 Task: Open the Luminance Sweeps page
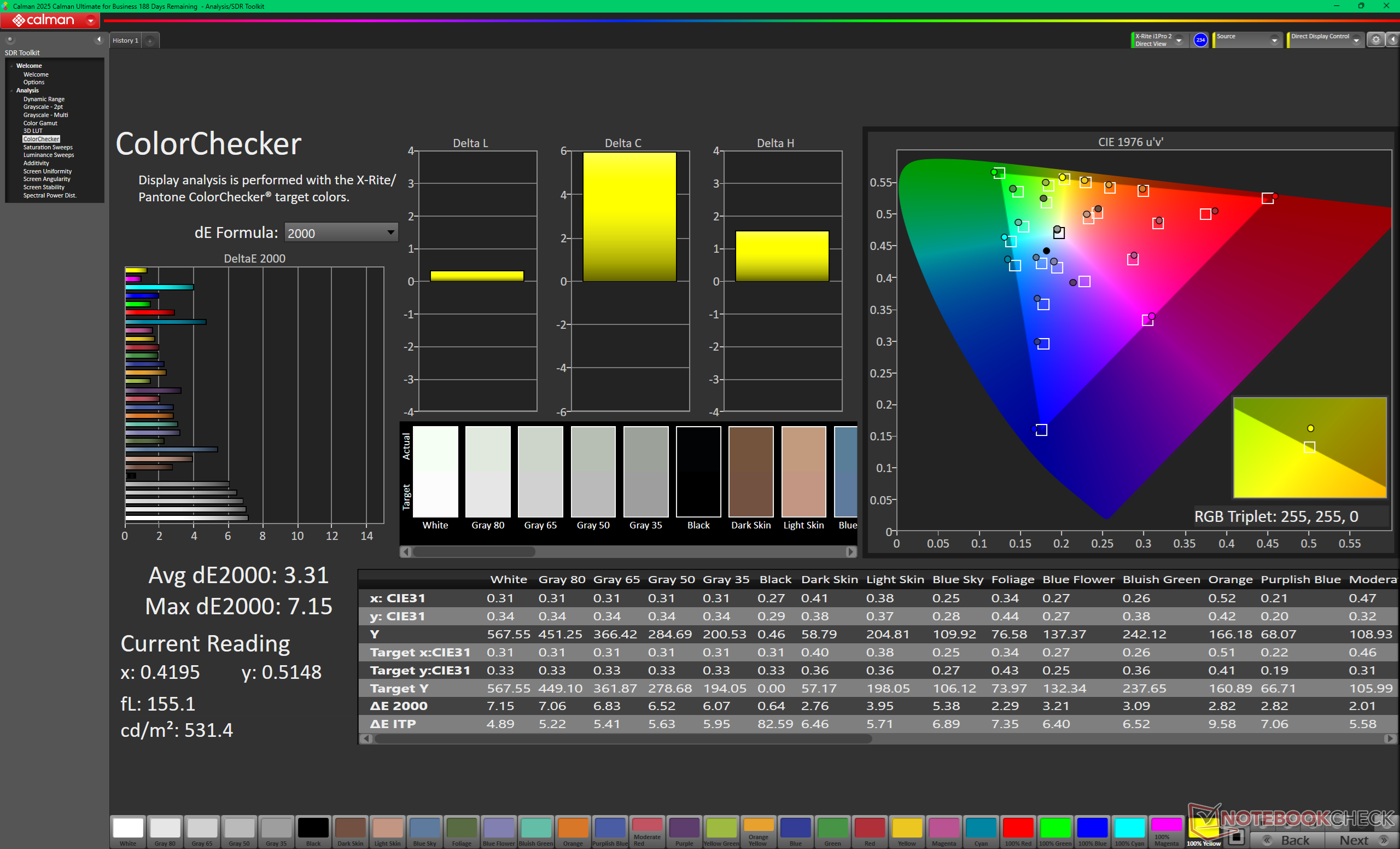point(48,155)
